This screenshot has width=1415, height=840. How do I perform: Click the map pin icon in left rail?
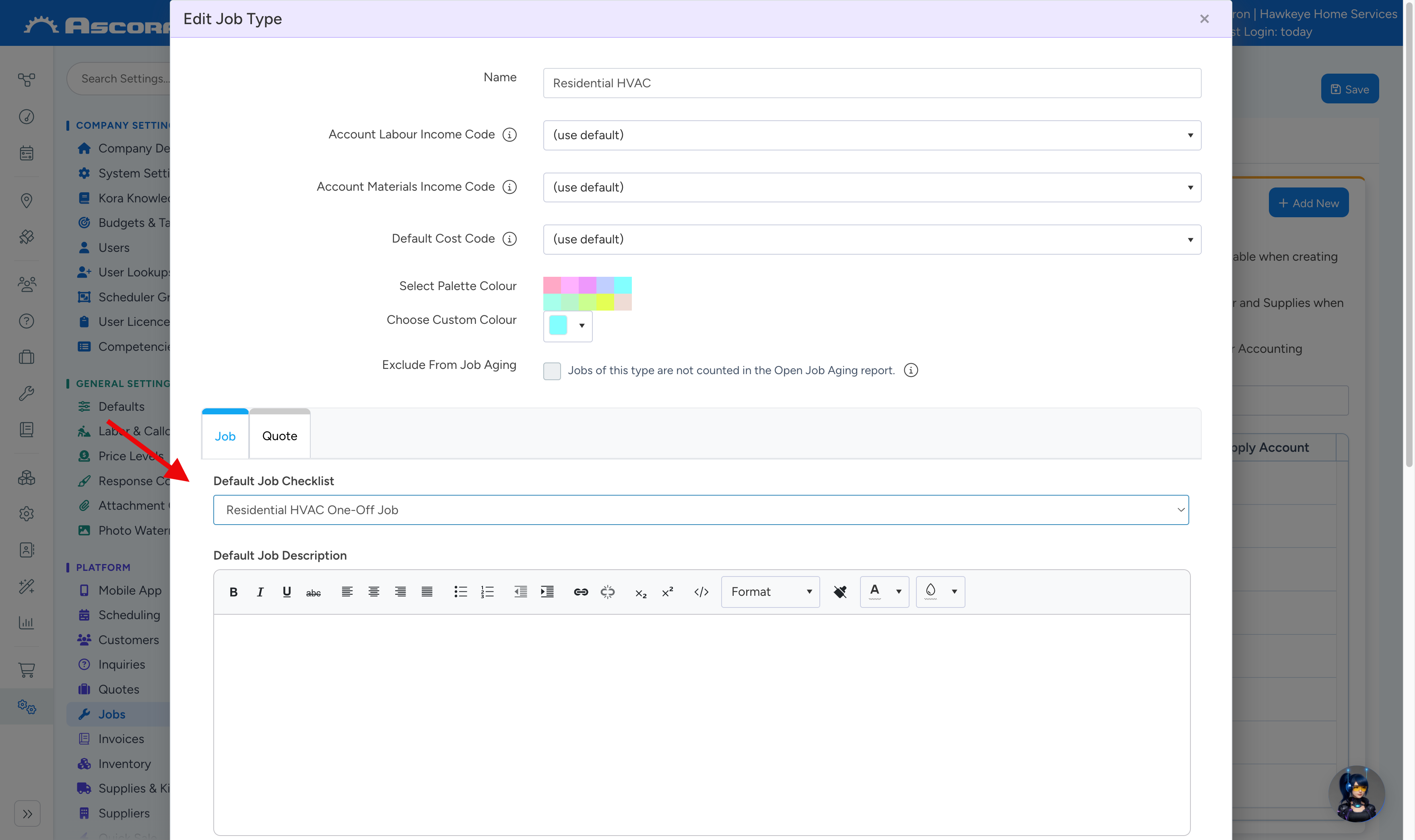point(27,200)
